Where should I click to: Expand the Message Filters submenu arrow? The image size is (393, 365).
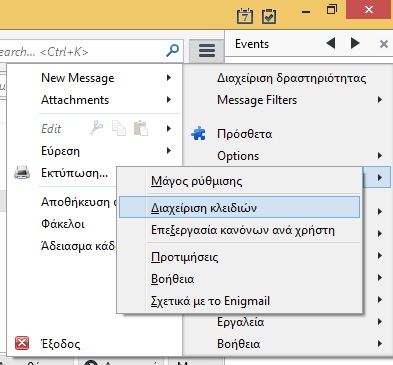click(380, 100)
